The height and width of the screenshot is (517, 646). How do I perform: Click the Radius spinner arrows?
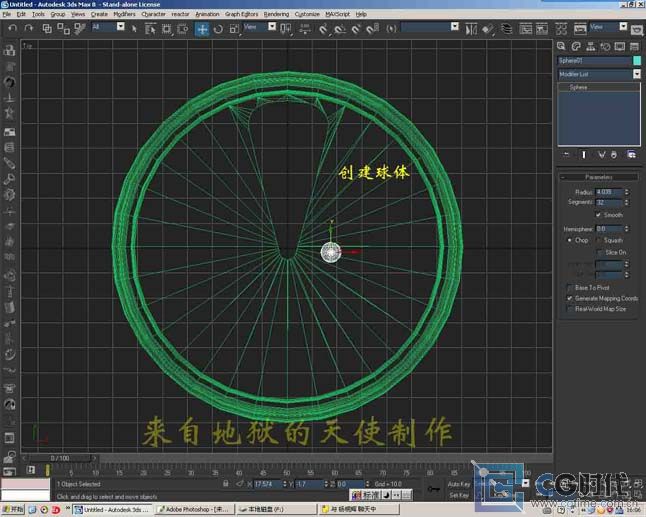(x=627, y=192)
